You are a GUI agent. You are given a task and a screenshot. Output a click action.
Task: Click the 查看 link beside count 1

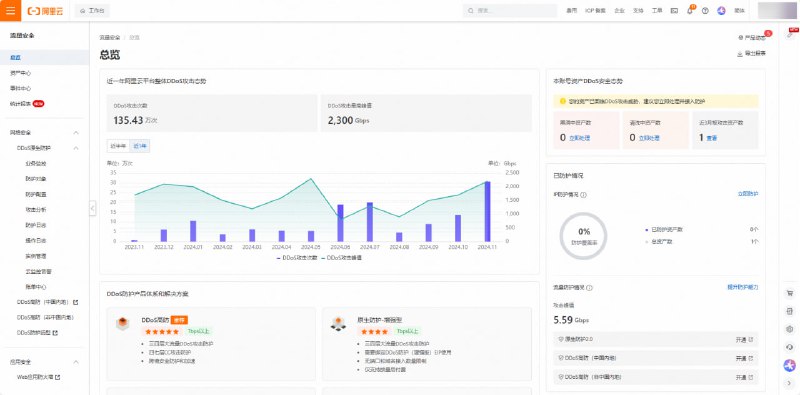click(x=712, y=138)
